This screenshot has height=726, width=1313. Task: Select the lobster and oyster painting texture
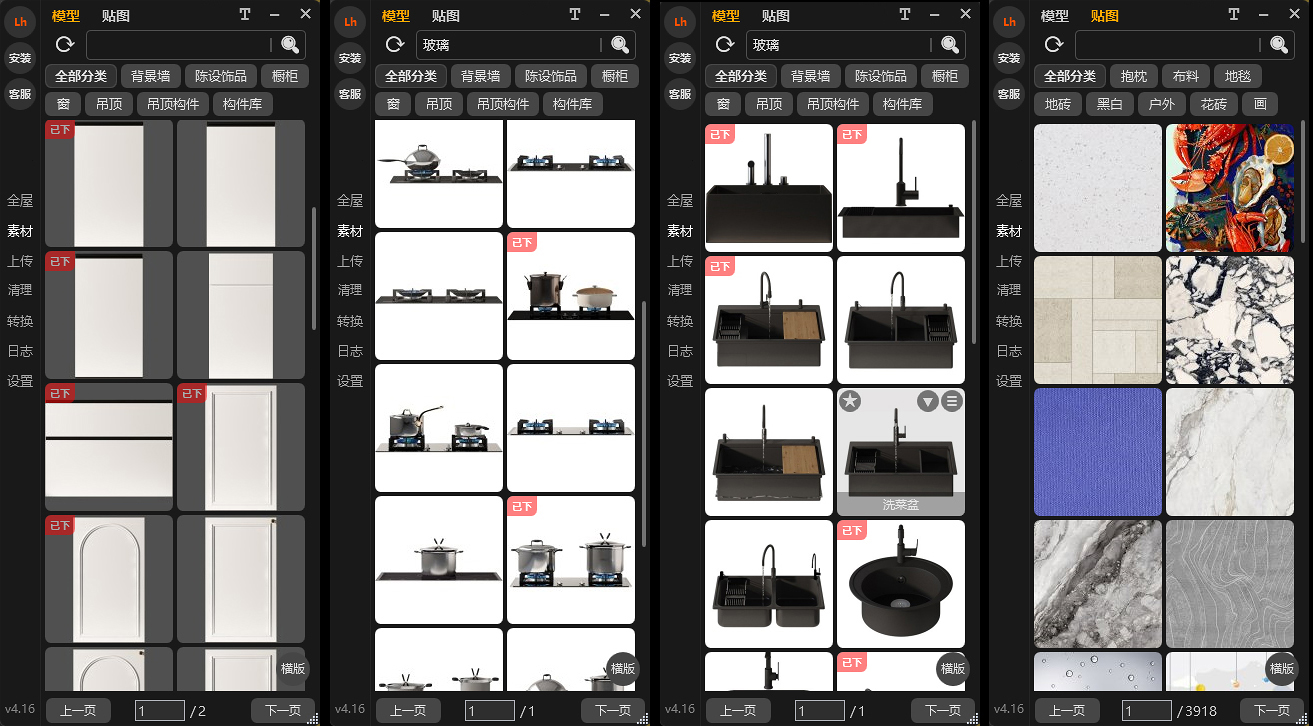click(x=1230, y=188)
